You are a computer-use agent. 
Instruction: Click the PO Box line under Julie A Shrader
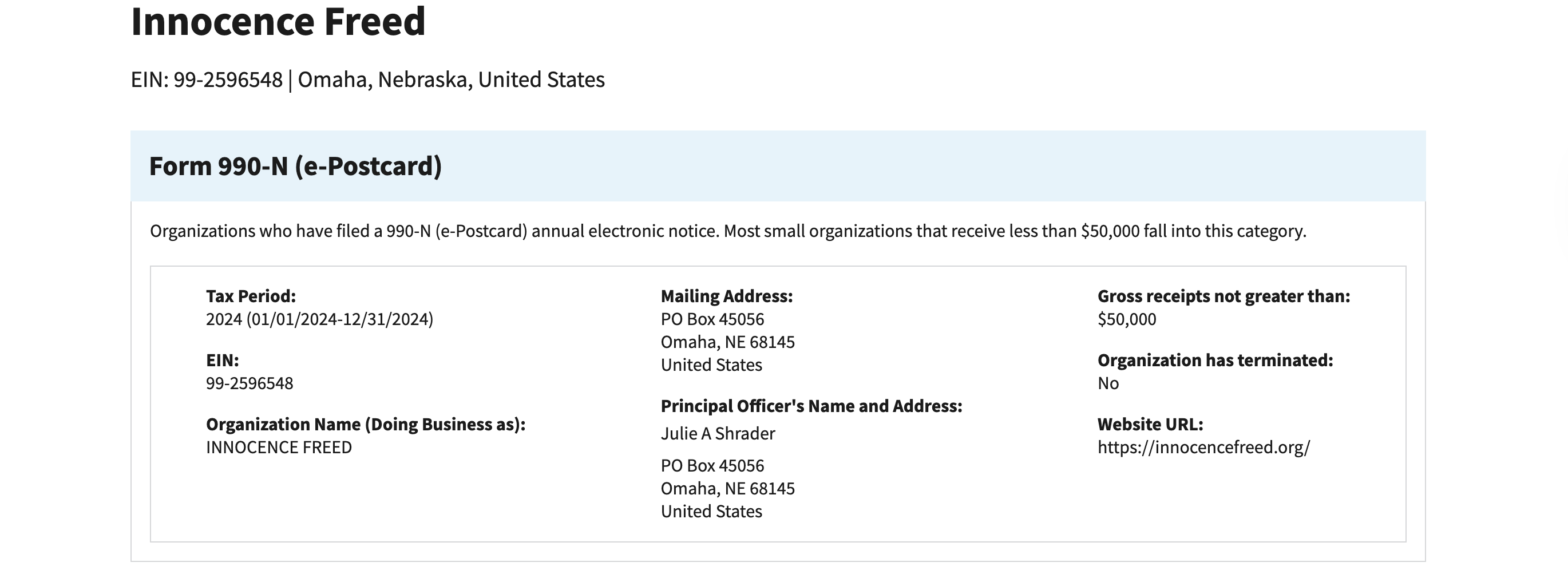[712, 466]
